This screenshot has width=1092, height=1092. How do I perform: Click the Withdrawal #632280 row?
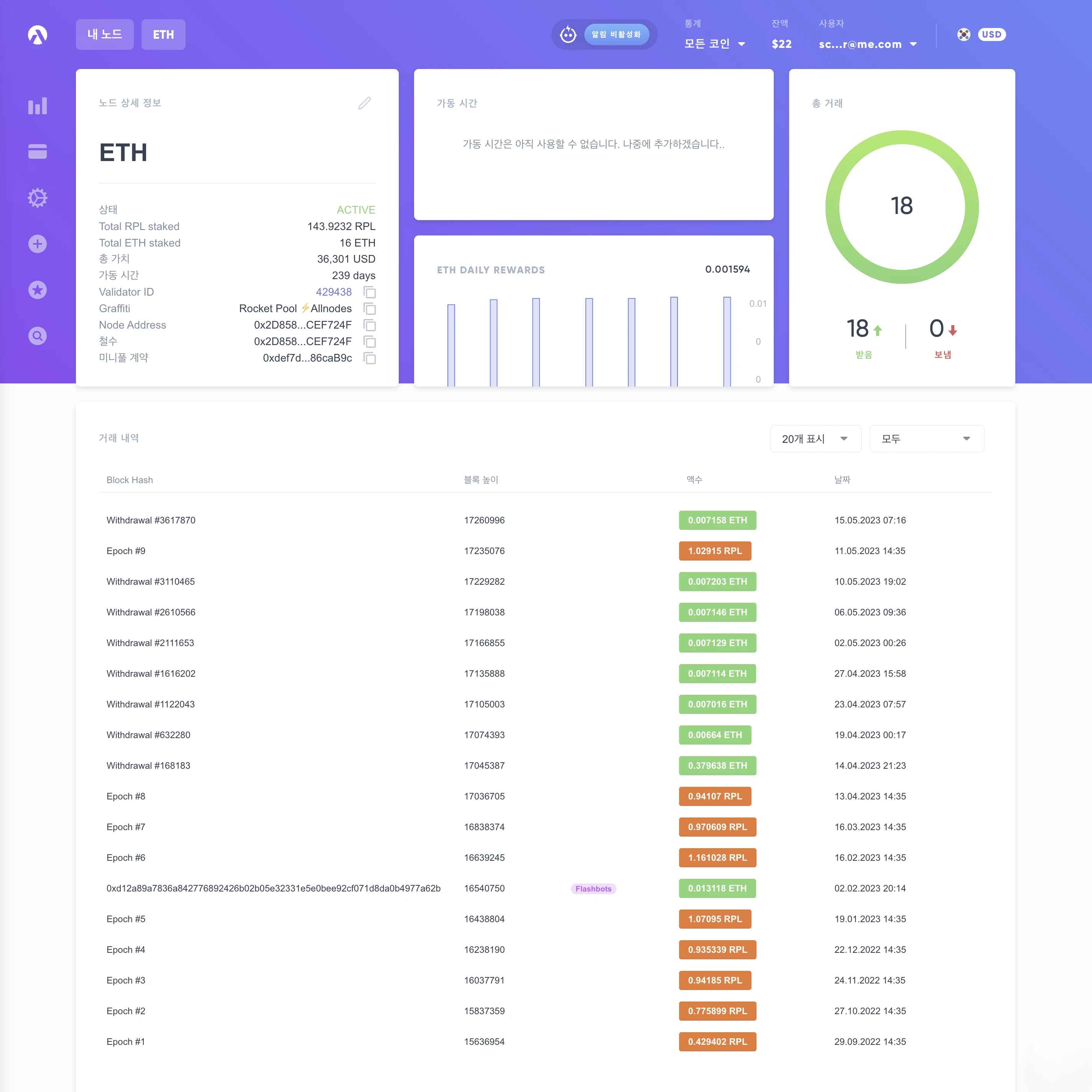tap(546, 735)
